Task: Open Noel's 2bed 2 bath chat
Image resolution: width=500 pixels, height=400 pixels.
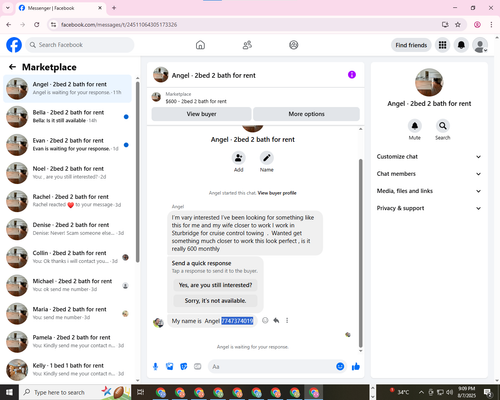Action: 68,173
